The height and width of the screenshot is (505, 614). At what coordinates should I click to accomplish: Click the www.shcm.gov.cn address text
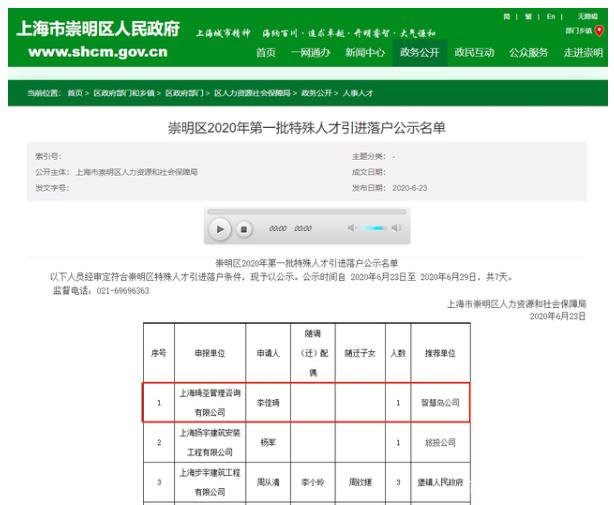click(x=98, y=52)
